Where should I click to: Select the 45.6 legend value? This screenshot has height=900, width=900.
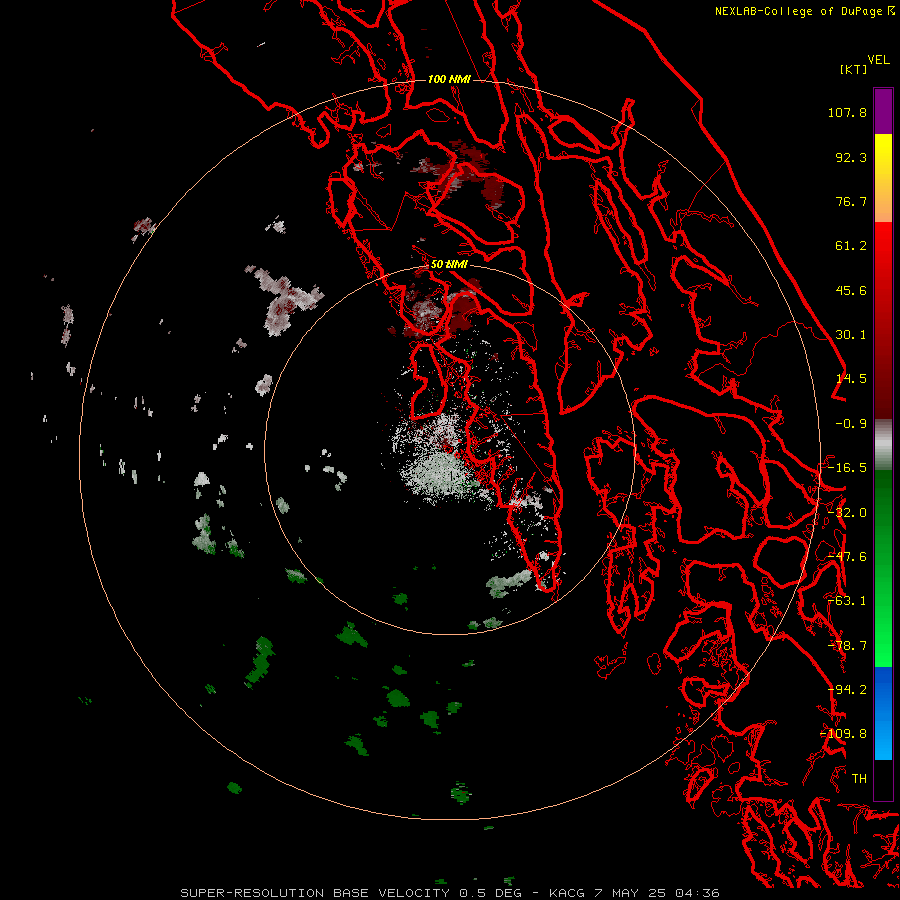pos(851,290)
